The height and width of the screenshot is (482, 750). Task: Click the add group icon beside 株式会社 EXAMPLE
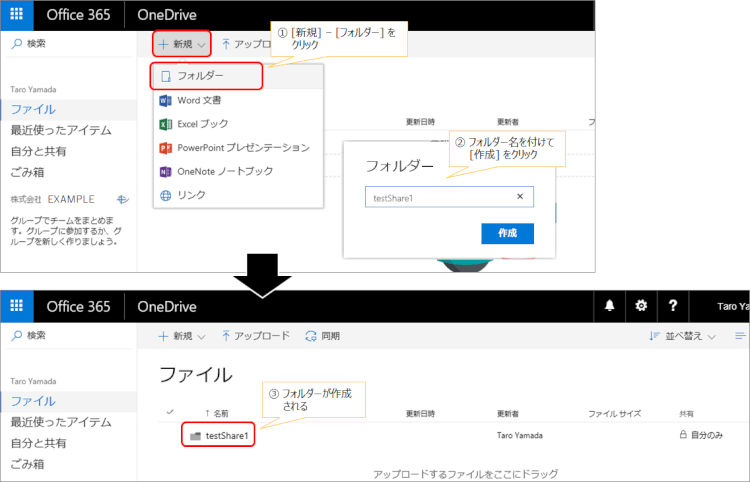(x=123, y=199)
